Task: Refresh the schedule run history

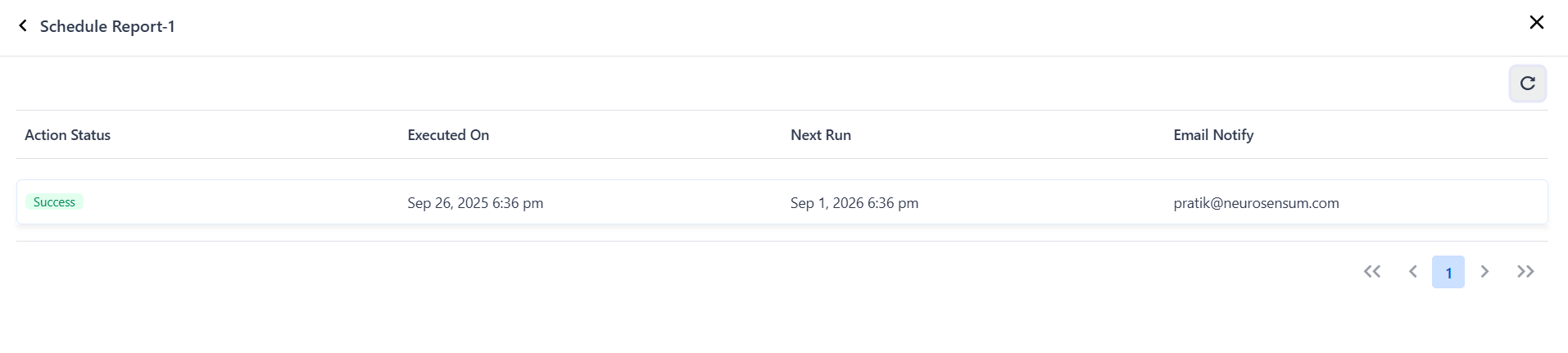Action: point(1527,84)
